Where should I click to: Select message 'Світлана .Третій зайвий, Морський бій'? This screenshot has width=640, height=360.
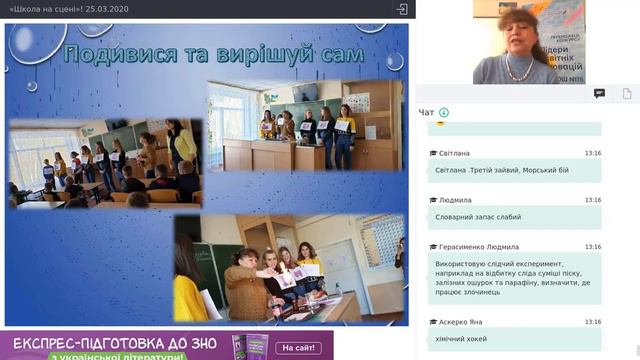coord(514,170)
